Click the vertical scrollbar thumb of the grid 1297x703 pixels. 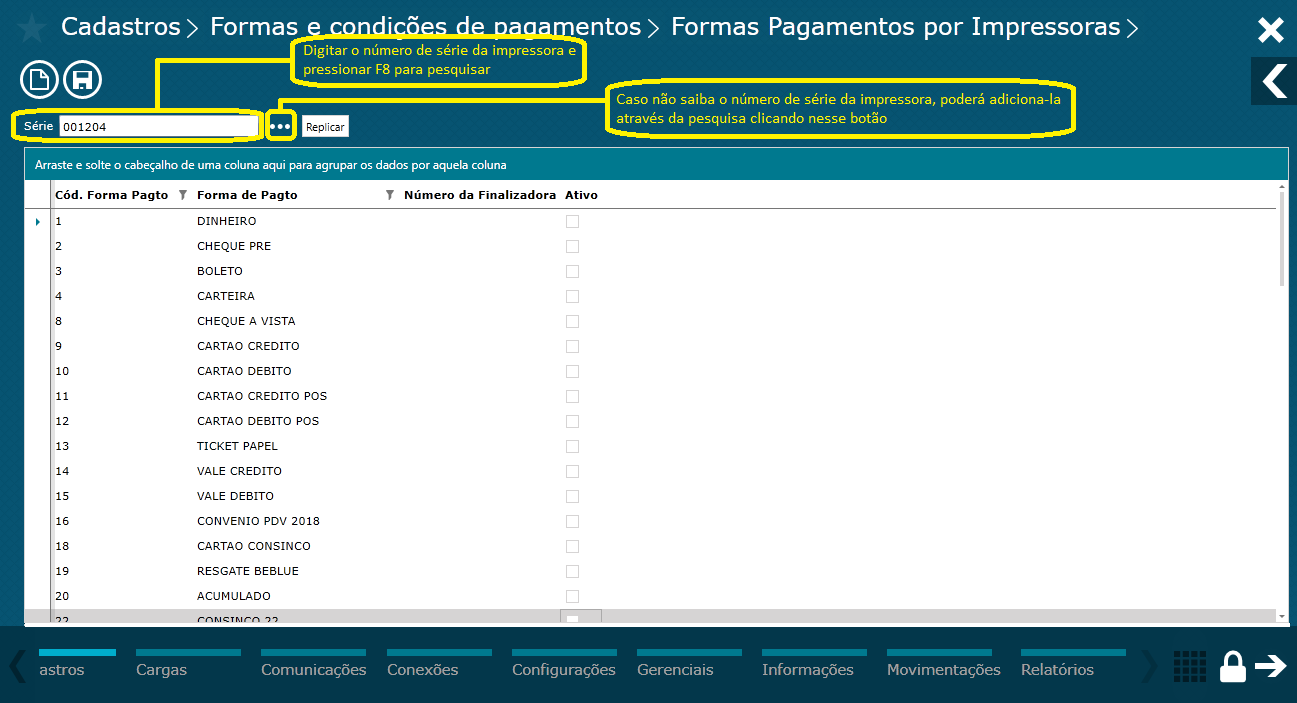[x=1282, y=240]
